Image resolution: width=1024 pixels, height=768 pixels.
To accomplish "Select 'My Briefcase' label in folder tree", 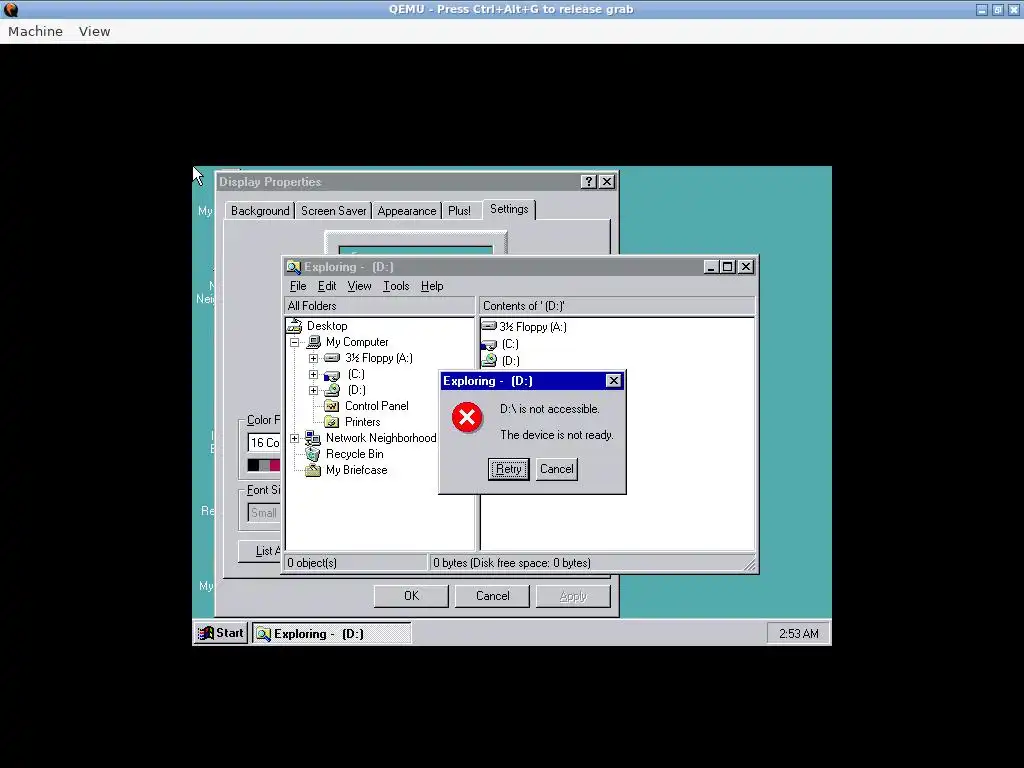I will click(357, 470).
